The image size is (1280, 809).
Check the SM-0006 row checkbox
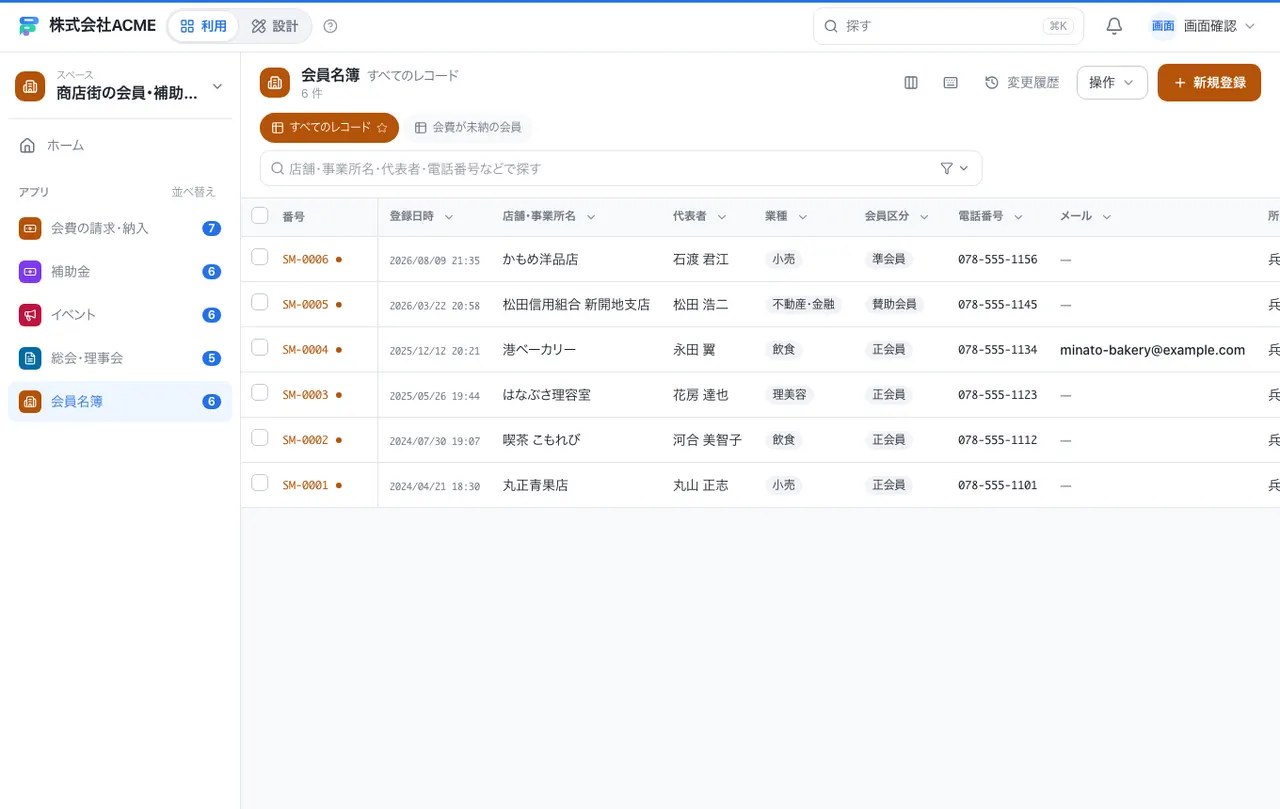click(260, 257)
